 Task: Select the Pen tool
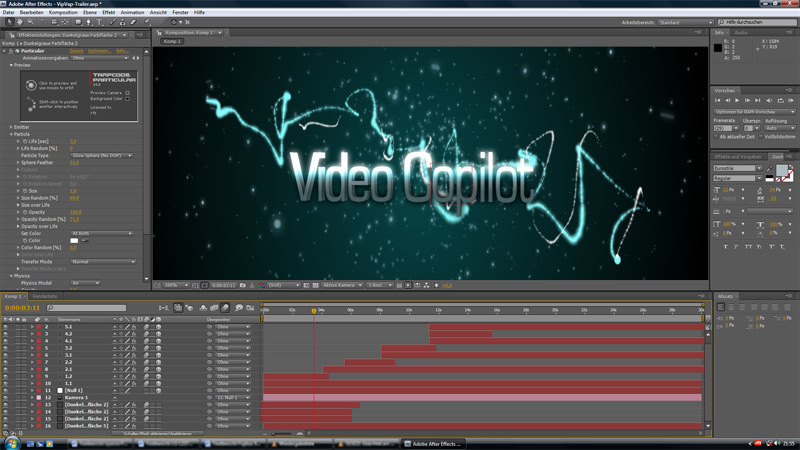tap(89, 22)
